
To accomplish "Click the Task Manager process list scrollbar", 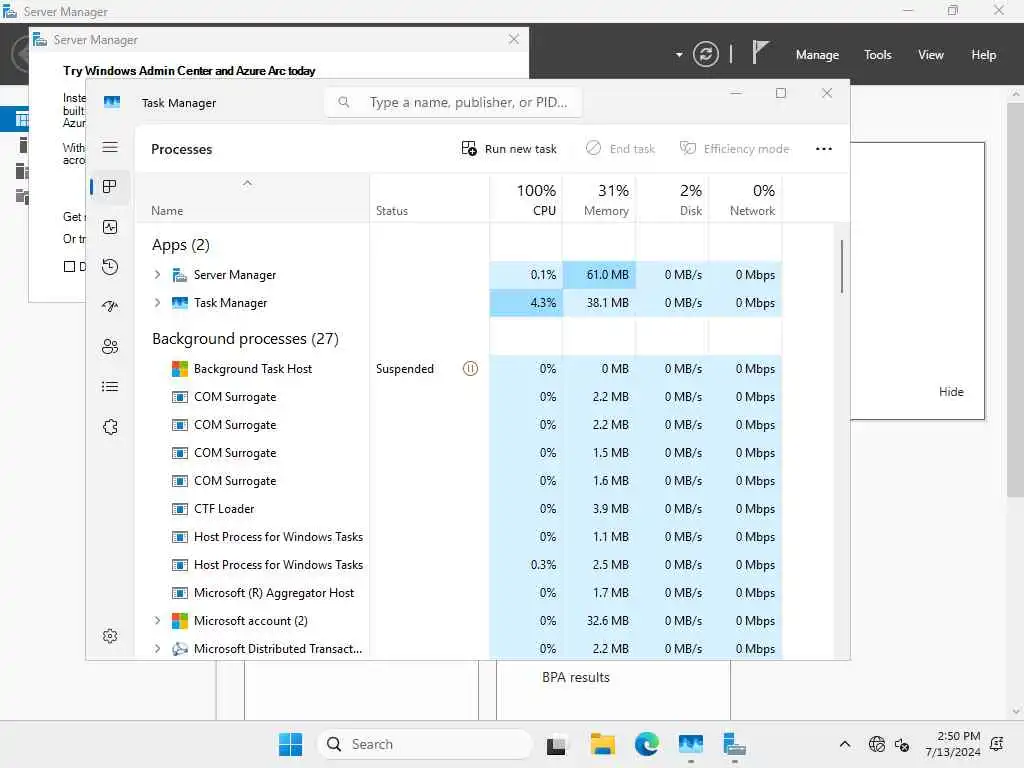I will point(842,266).
